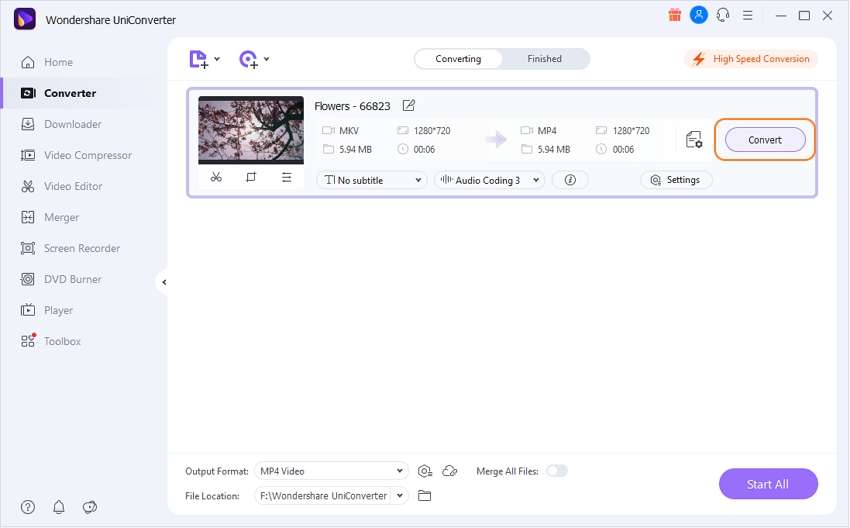850x528 pixels.
Task: Rename Flowers - 66823 with edit icon
Action: point(409,106)
